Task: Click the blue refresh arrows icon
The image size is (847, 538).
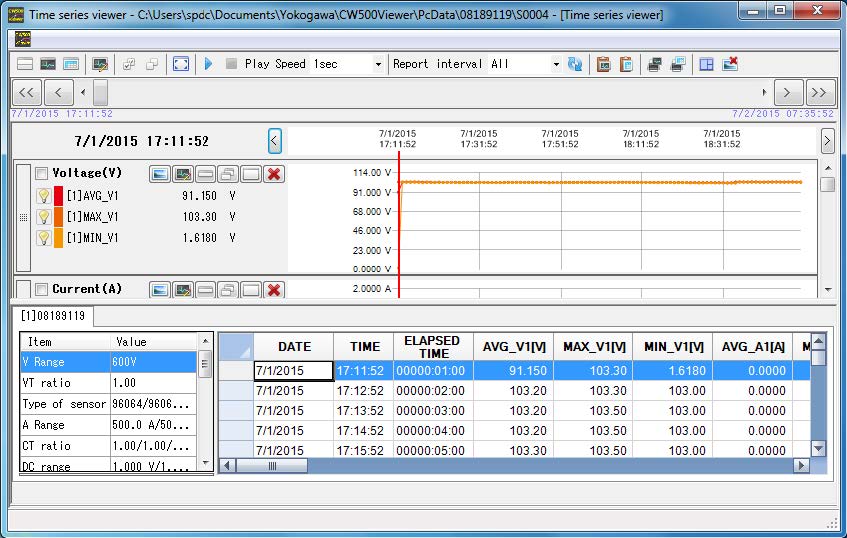Action: (x=575, y=64)
